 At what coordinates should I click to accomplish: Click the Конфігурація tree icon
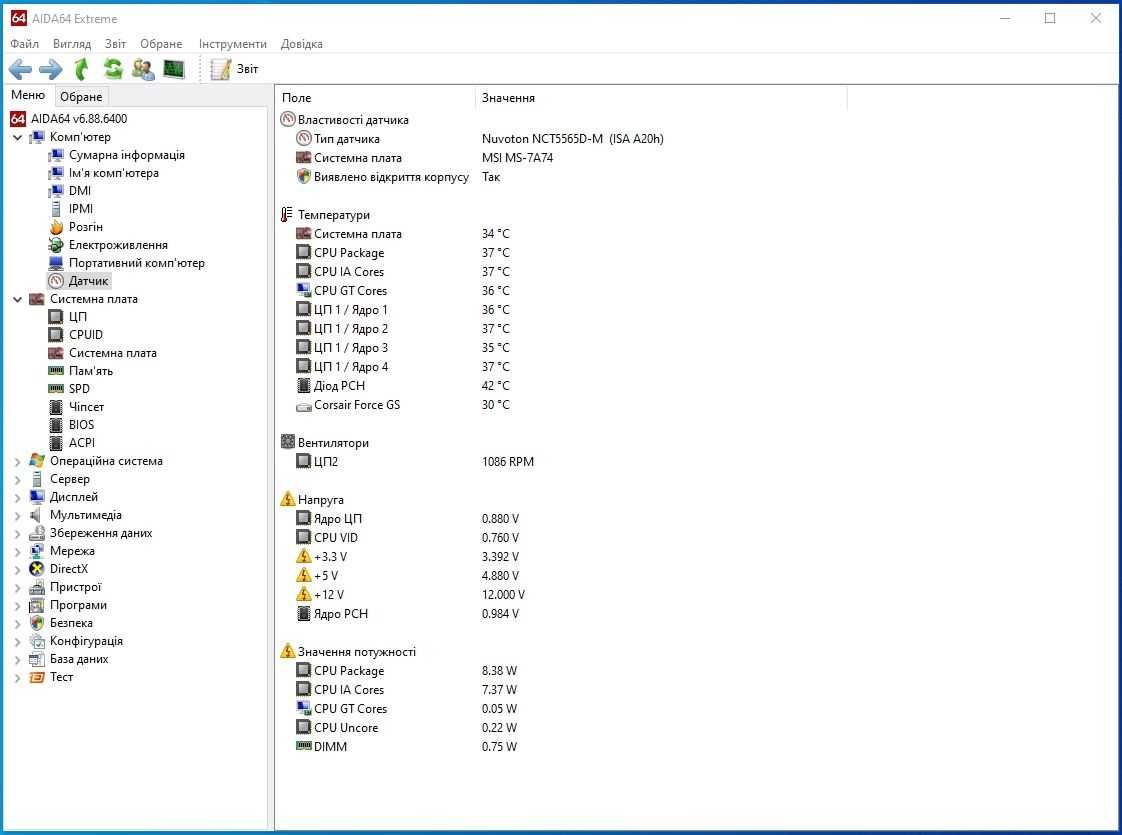36,641
